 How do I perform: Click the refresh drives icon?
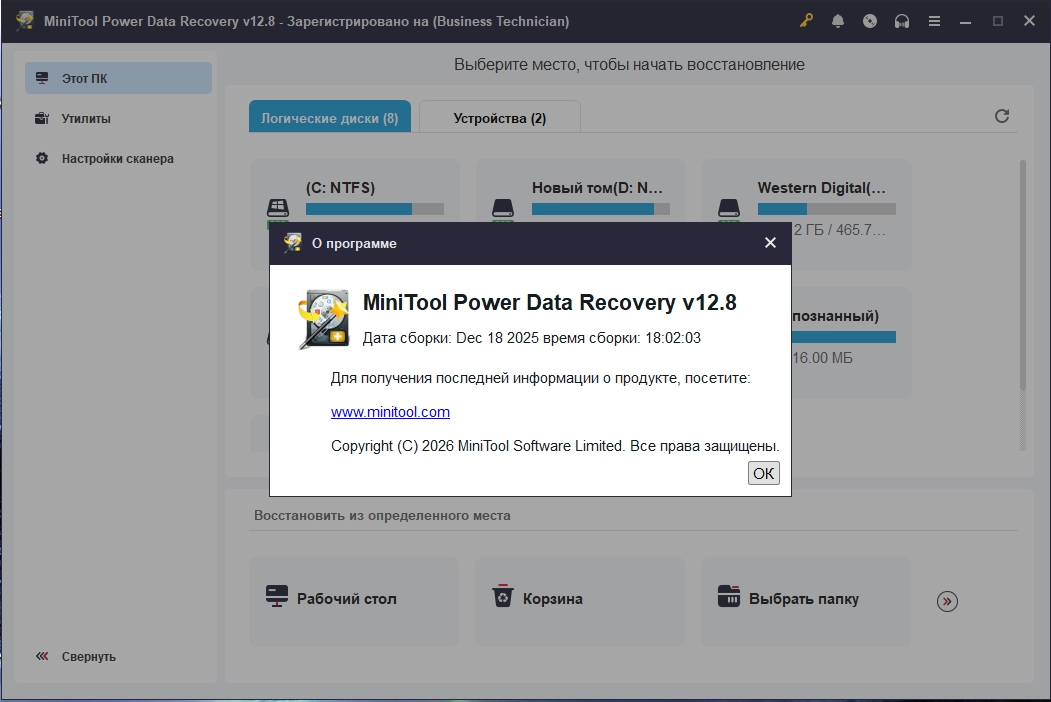coord(1001,116)
